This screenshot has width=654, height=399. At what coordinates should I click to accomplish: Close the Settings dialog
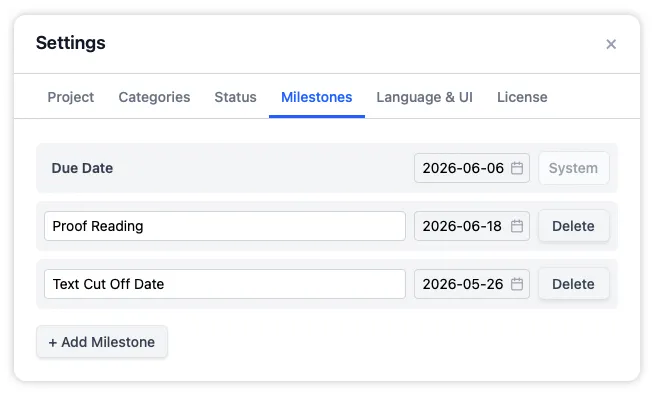611,44
